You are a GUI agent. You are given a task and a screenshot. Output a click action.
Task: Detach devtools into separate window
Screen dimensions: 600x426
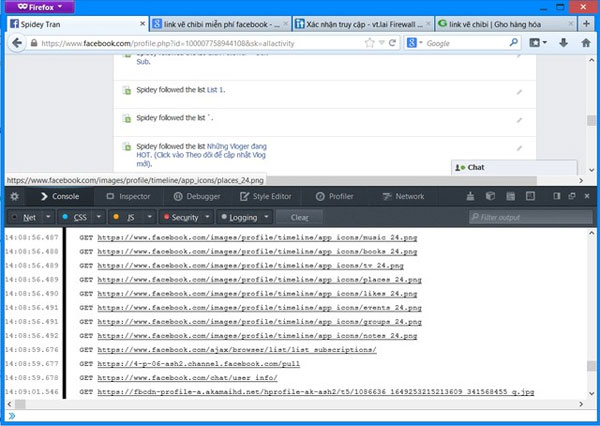(572, 196)
